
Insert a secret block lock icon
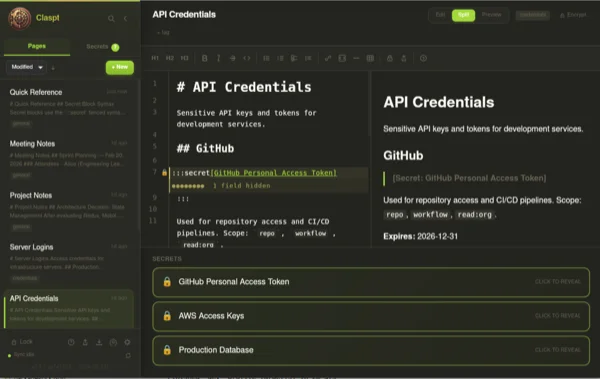point(390,58)
